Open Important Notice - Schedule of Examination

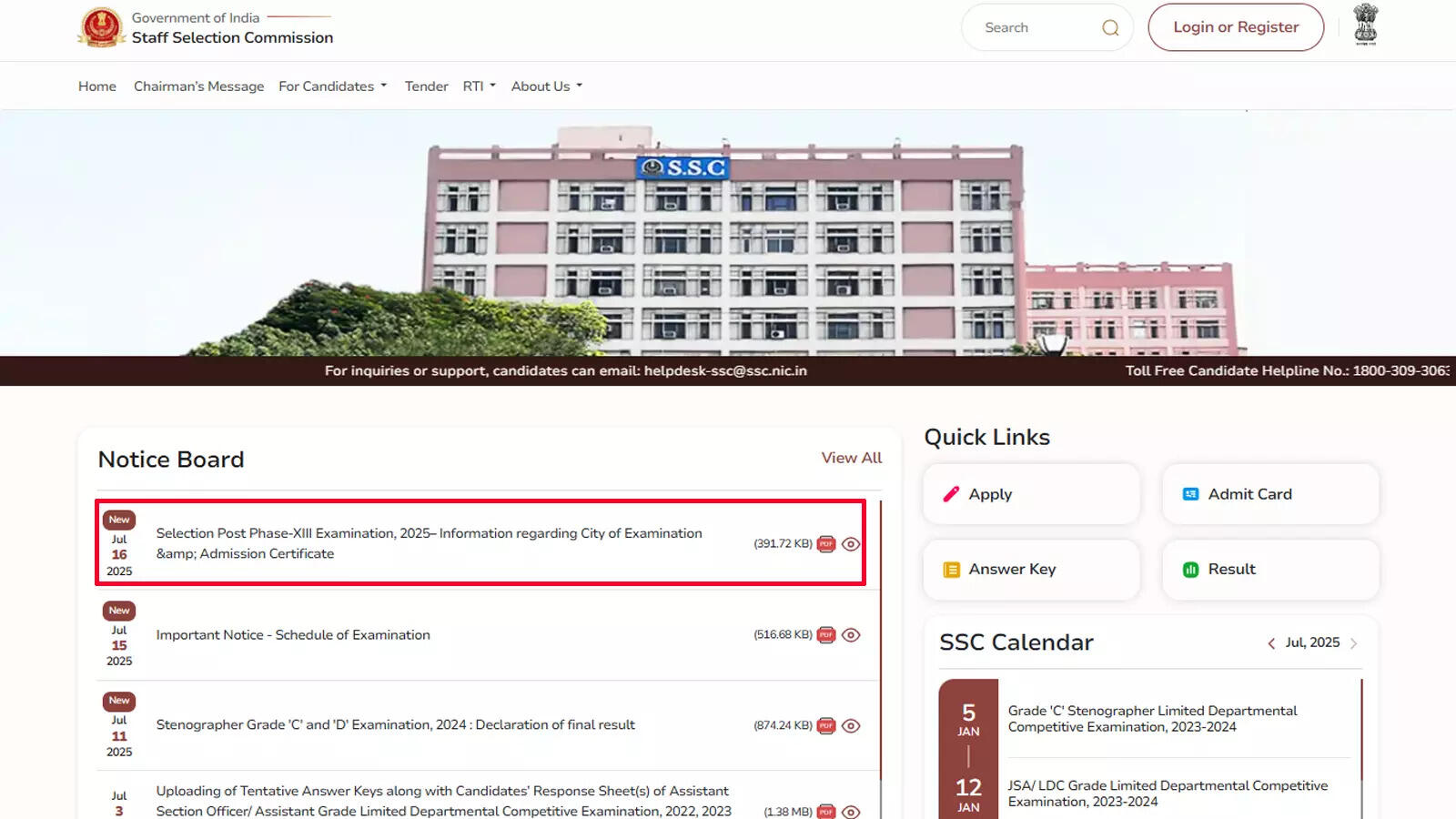pos(293,635)
